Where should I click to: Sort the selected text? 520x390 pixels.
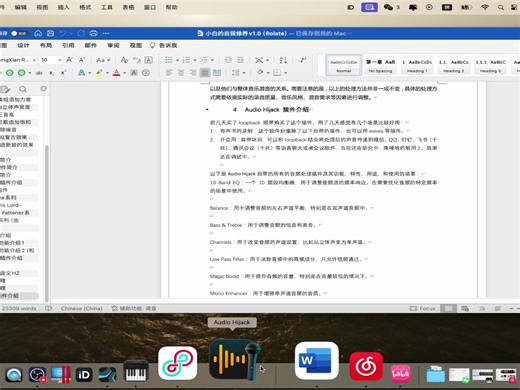283,60
